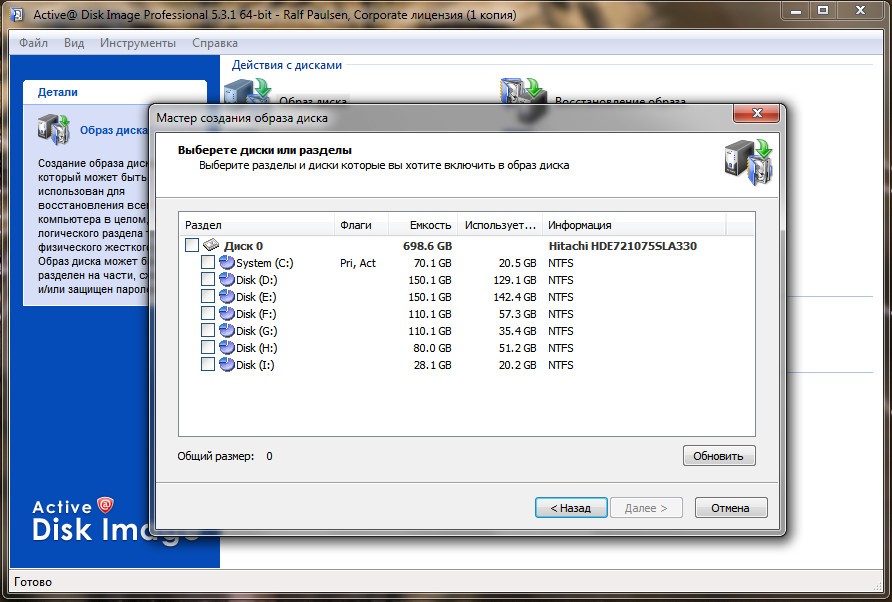Select the Disk (F:) row label
Viewport: 892px width, 602px height.
[256, 314]
